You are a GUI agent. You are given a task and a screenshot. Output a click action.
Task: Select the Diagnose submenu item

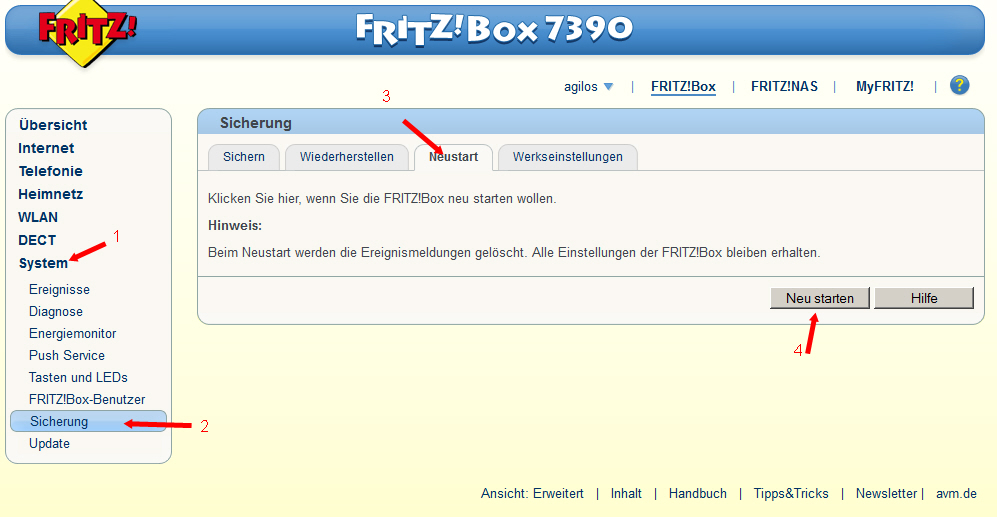(55, 312)
